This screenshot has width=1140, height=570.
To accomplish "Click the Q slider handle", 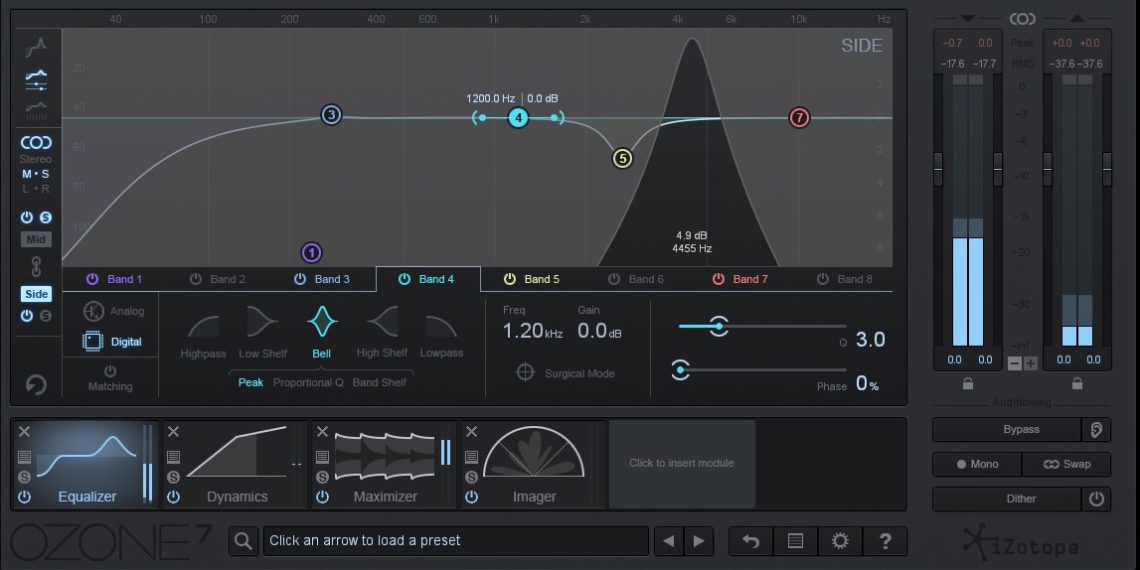I will 718,326.
